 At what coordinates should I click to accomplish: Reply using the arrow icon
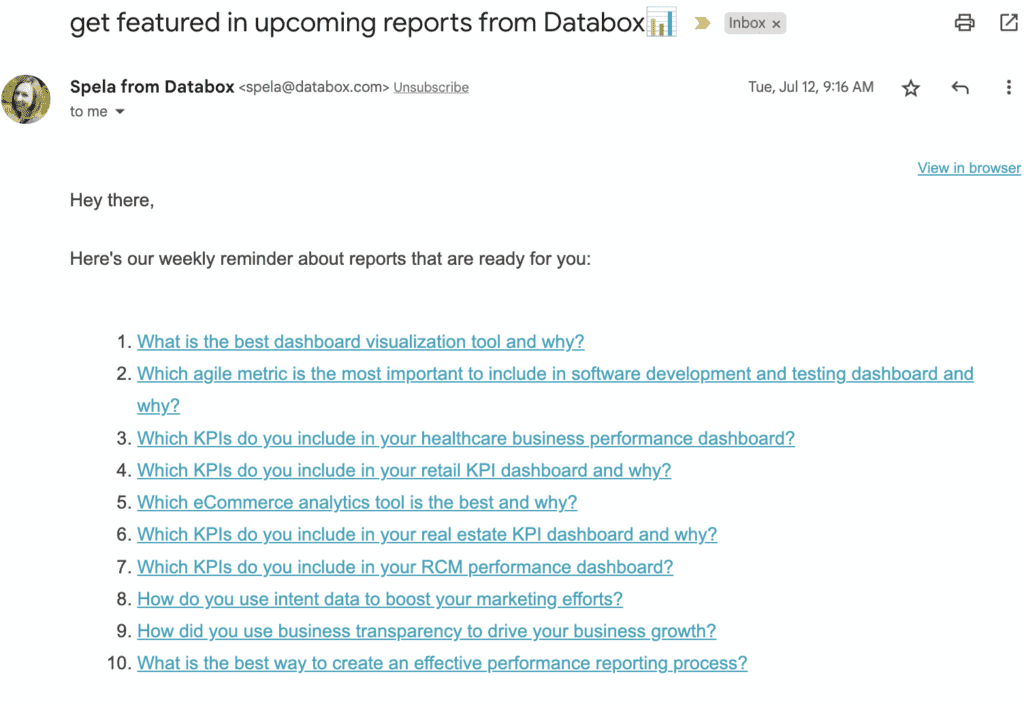959,88
